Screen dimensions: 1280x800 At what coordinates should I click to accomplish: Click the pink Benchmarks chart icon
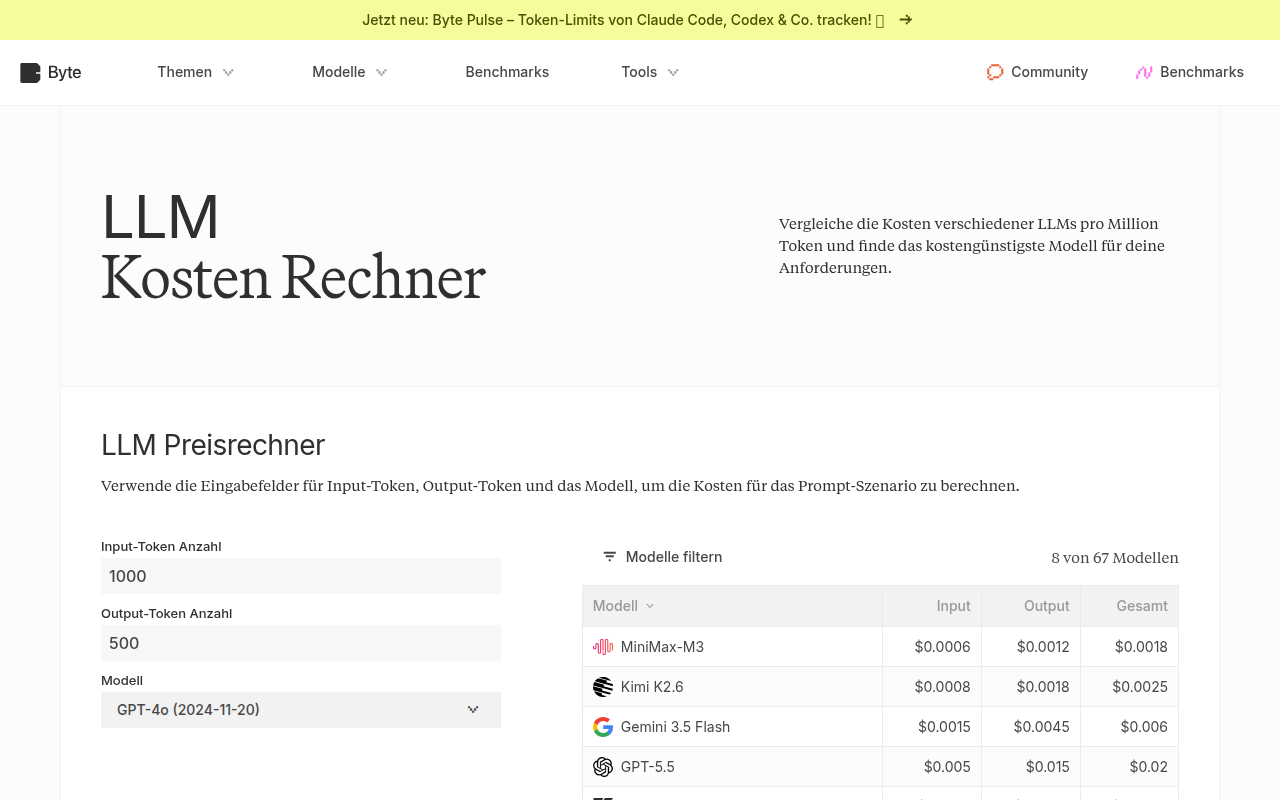tap(1144, 72)
